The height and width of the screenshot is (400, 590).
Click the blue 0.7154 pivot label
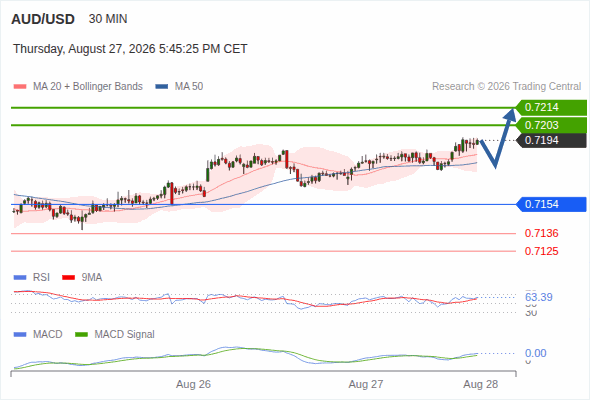[x=551, y=204]
